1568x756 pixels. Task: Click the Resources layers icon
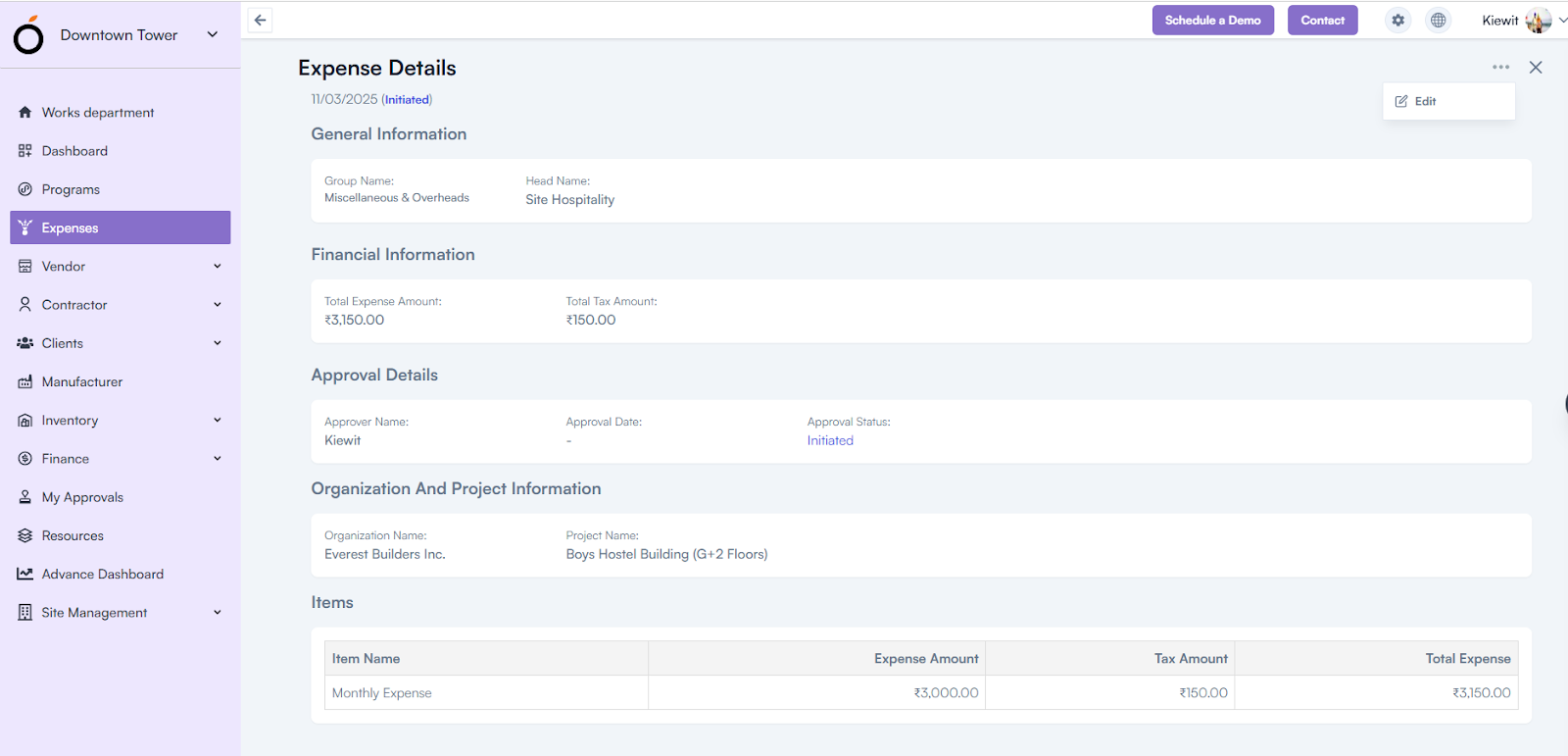[x=25, y=535]
